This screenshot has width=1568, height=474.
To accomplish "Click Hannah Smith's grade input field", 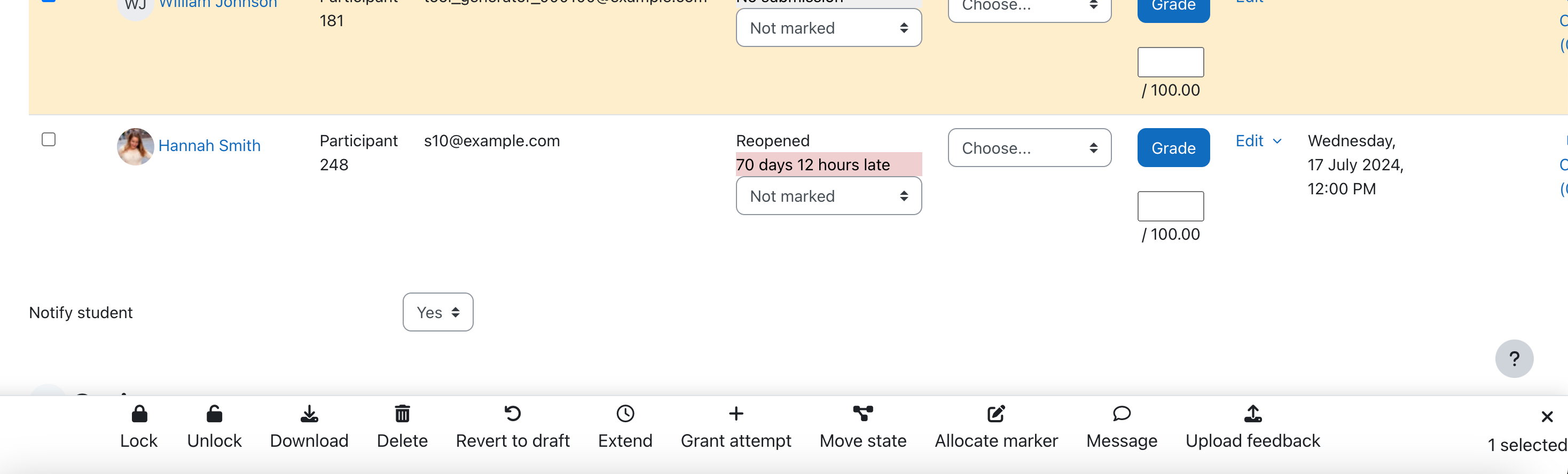I will [1171, 206].
